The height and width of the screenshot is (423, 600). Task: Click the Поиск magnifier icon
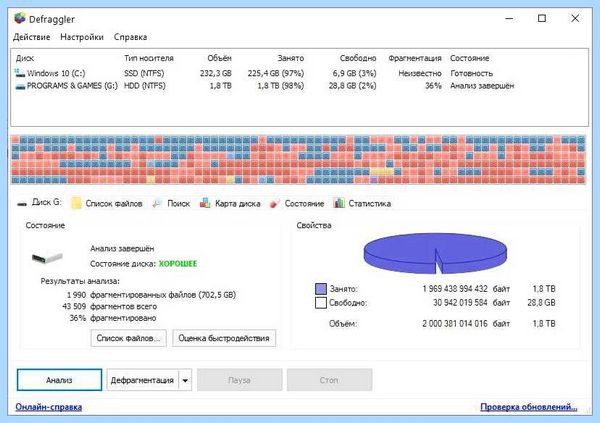[x=157, y=203]
